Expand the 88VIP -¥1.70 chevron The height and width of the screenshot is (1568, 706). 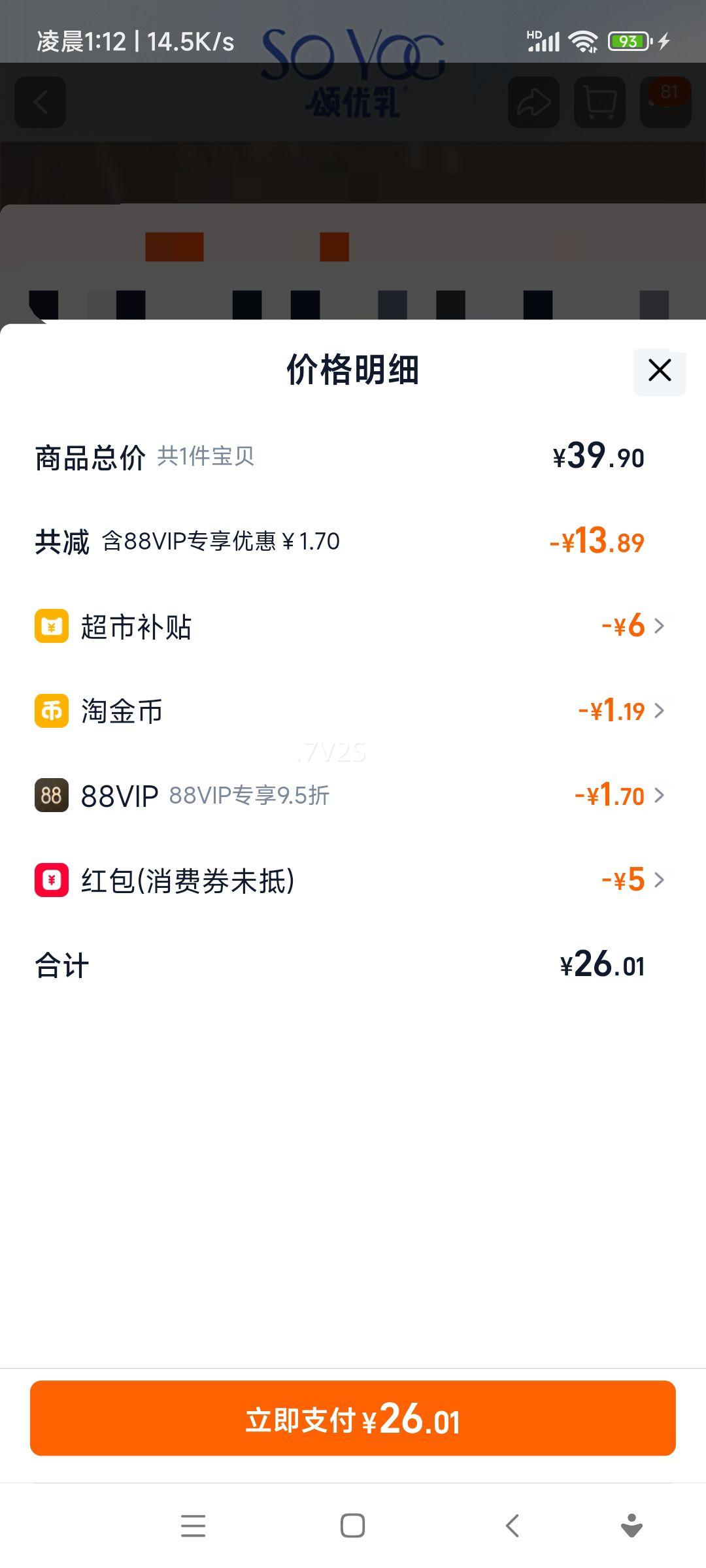(659, 795)
